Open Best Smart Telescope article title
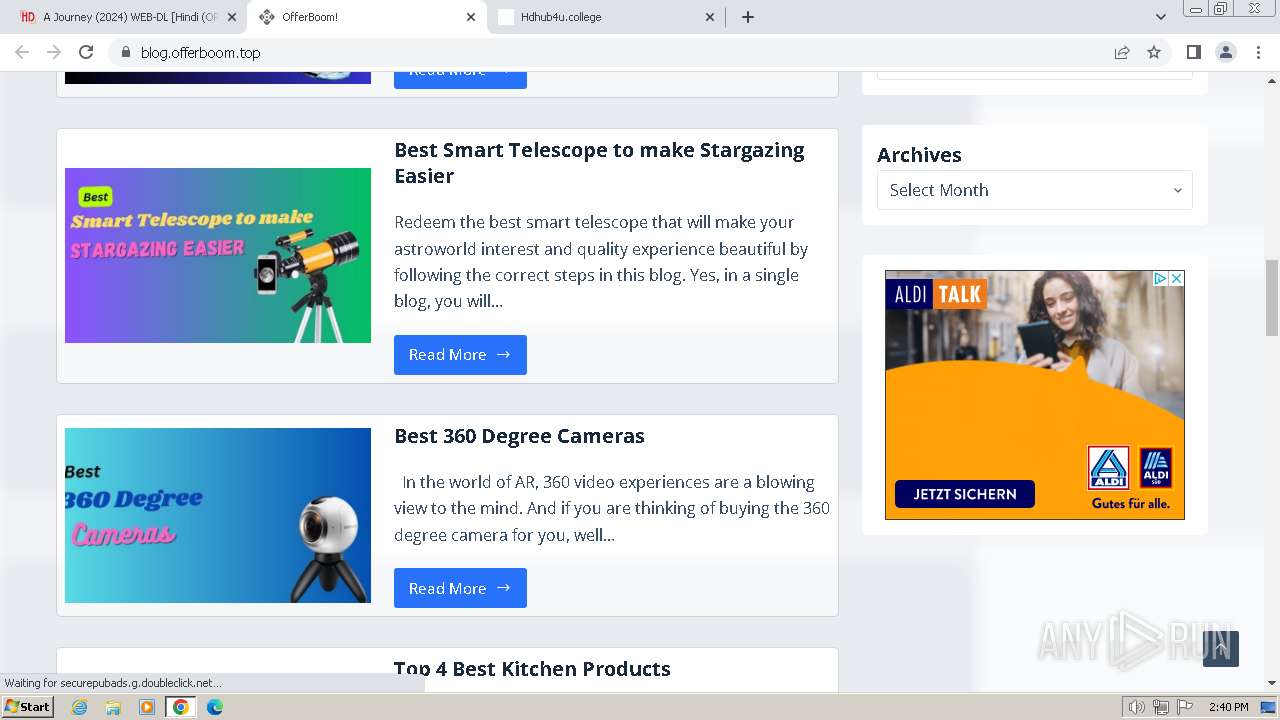 [599, 163]
